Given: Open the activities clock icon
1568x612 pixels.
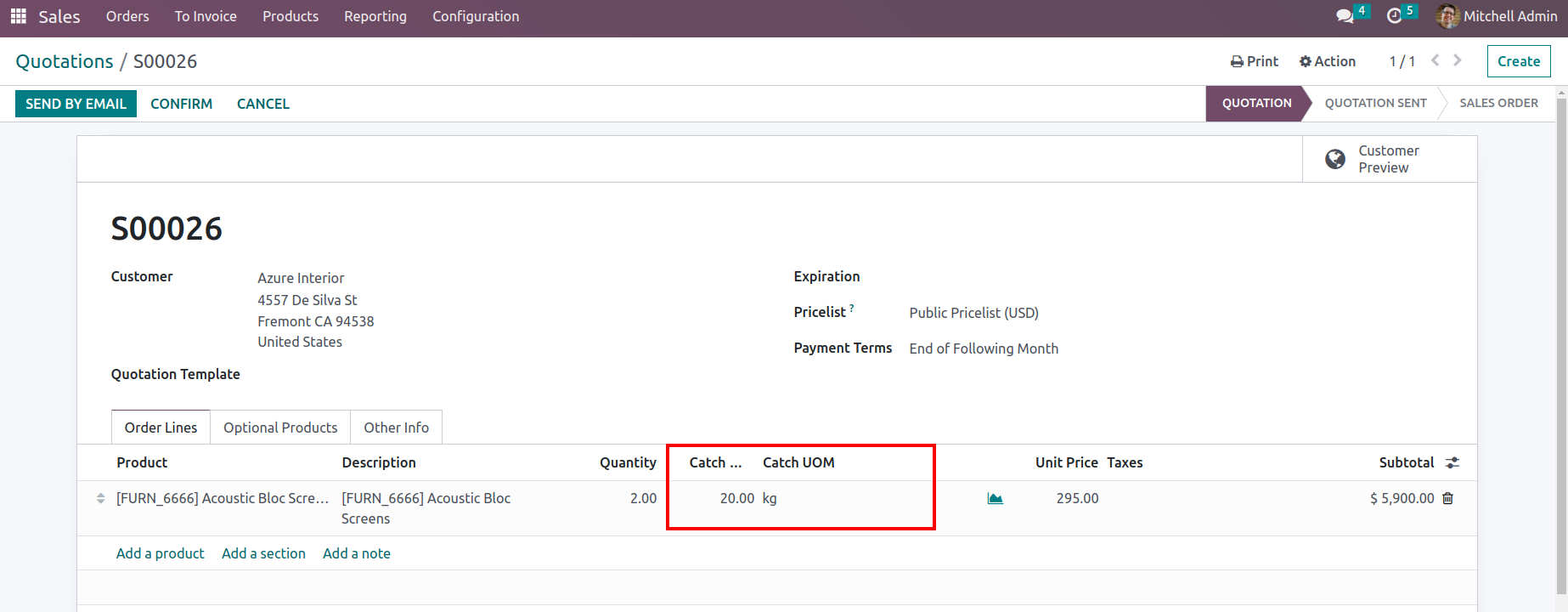Looking at the screenshot, I should (x=1394, y=16).
